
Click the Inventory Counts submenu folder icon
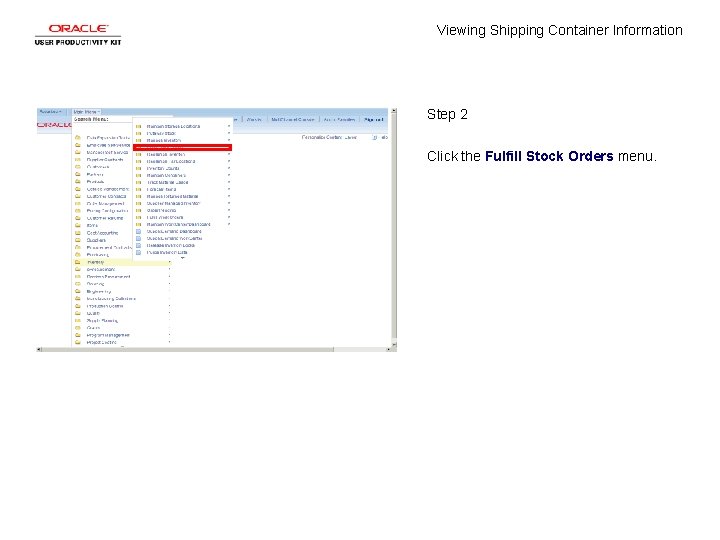pyautogui.click(x=138, y=168)
